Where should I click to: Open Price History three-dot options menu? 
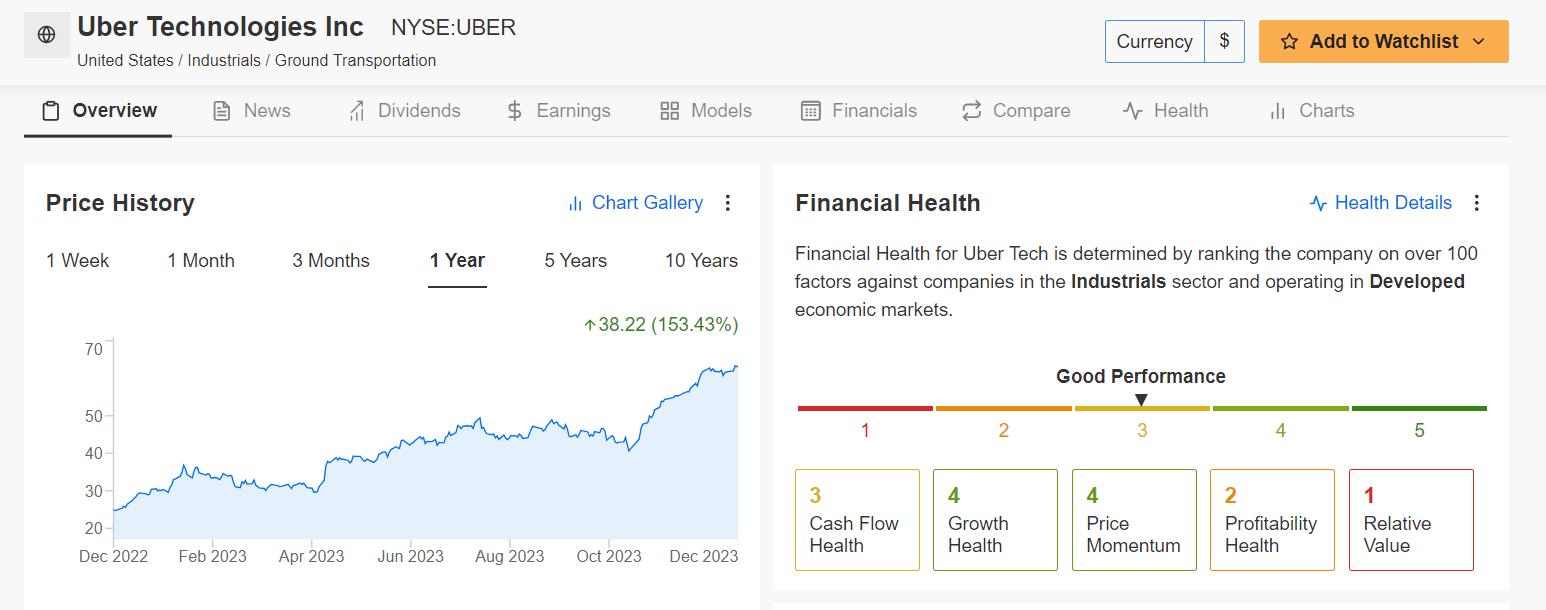(728, 203)
